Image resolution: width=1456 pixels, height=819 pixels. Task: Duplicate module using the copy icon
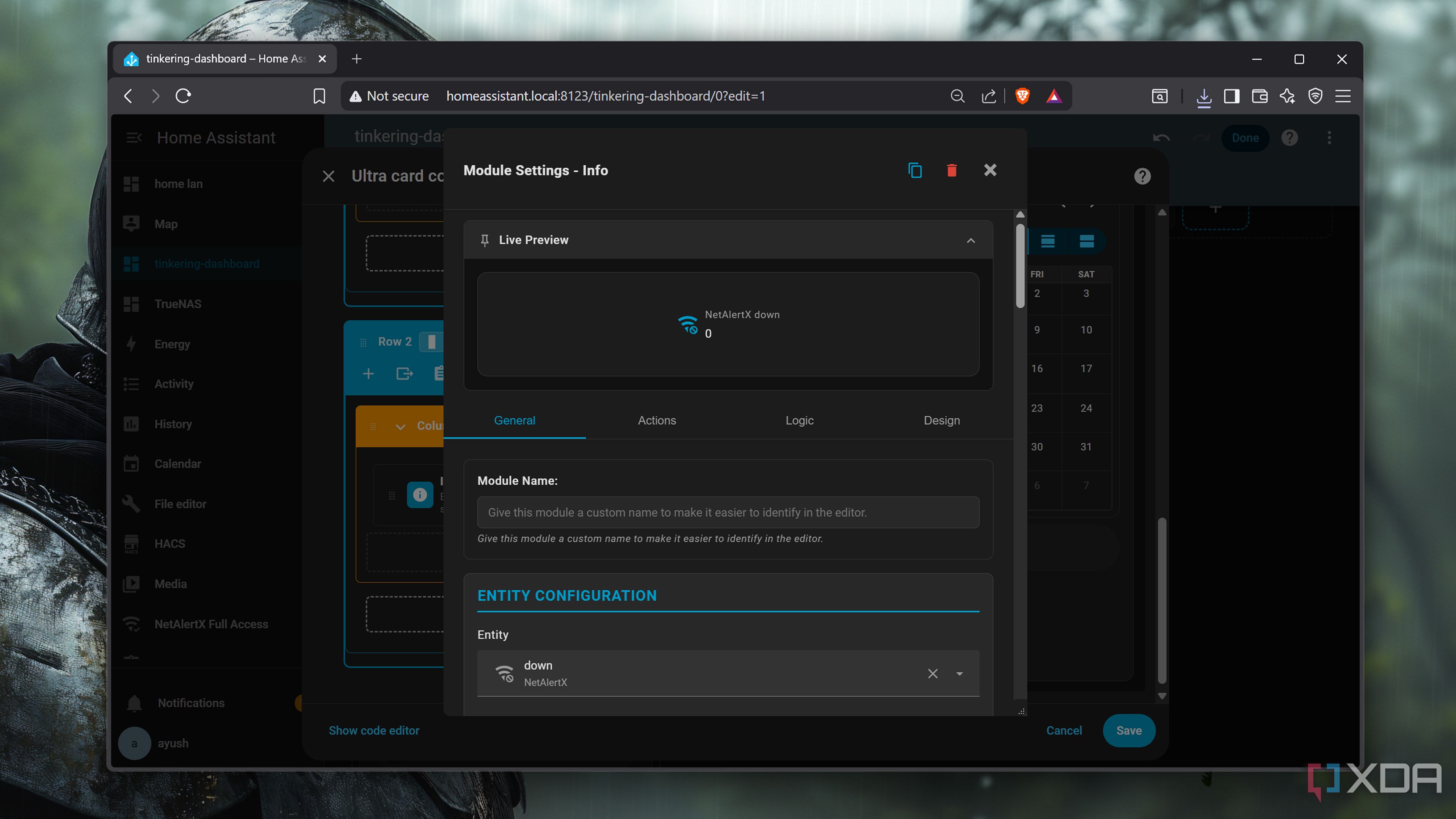(915, 170)
